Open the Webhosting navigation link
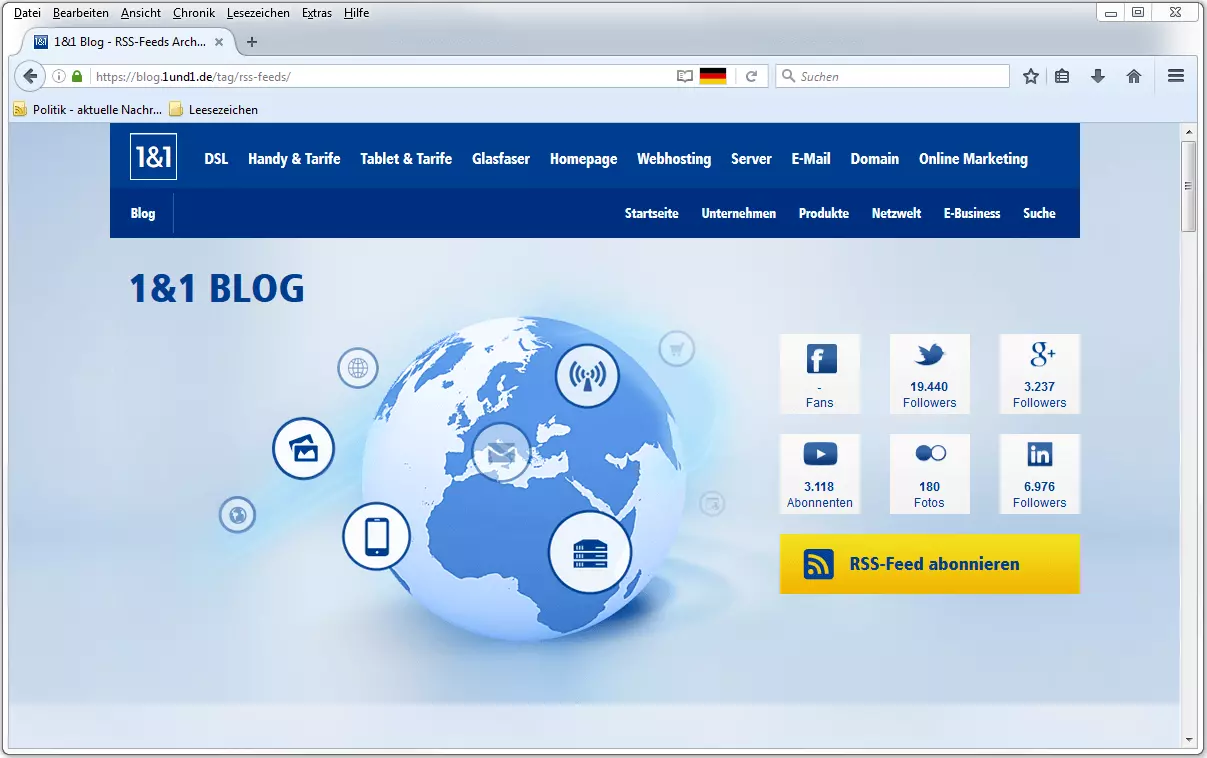The height and width of the screenshot is (758, 1207). (674, 158)
